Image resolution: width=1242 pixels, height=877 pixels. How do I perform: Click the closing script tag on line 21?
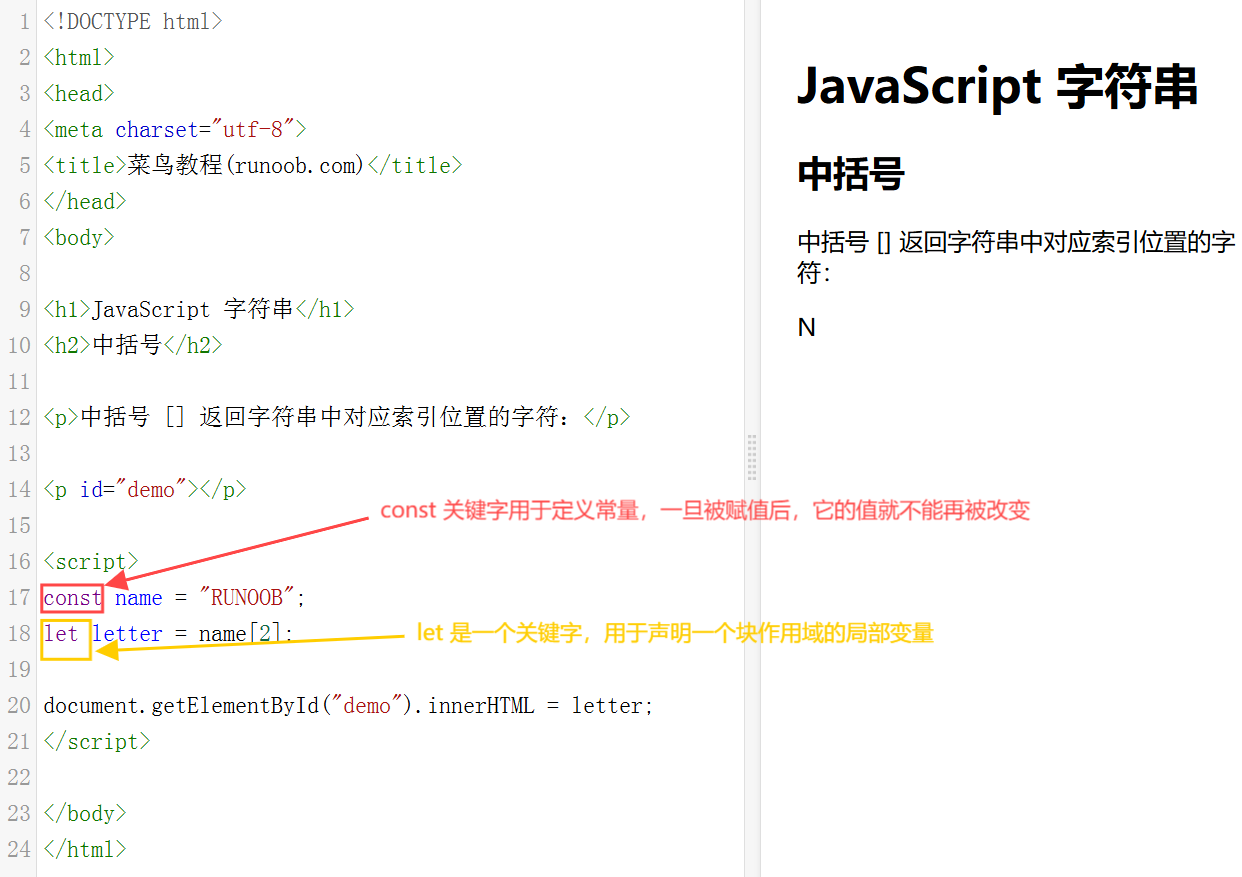click(97, 741)
